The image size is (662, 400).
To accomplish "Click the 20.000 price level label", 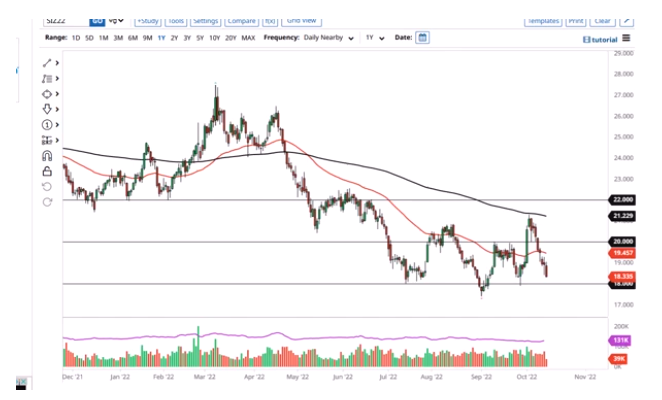I will pyautogui.click(x=622, y=242).
